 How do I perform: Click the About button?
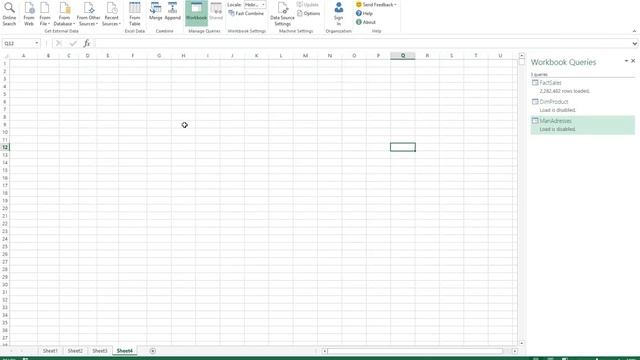pyautogui.click(x=366, y=22)
